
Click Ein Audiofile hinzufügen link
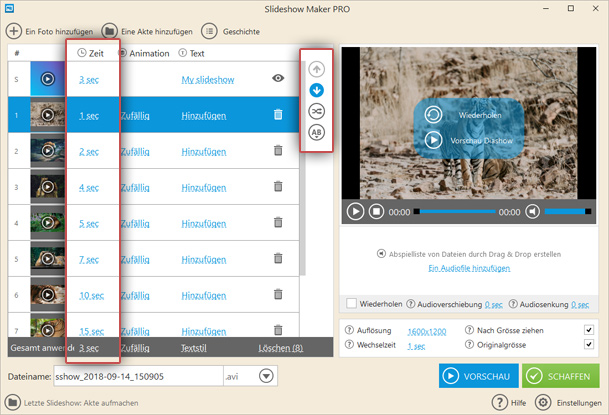click(x=469, y=268)
